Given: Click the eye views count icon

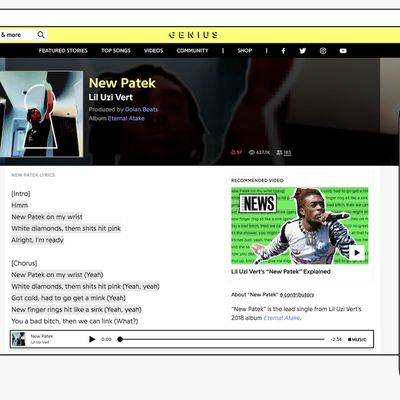Looking at the screenshot, I should (x=252, y=152).
